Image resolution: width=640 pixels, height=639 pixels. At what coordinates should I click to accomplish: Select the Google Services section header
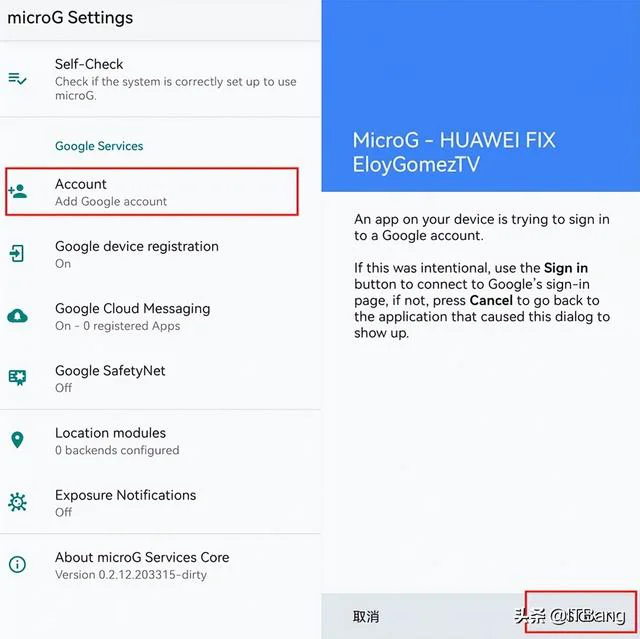point(99,146)
